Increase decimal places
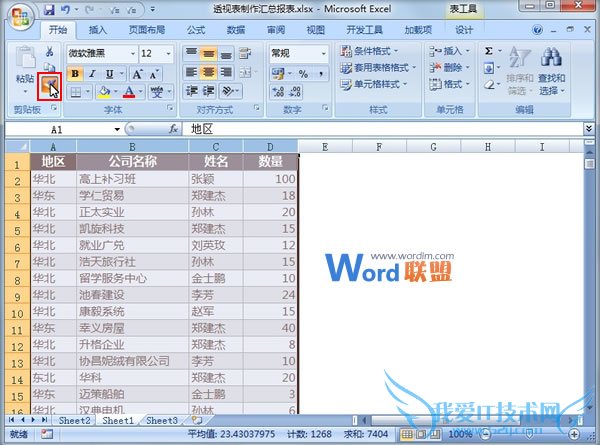Screen dimensions: 600x445 (278, 91)
